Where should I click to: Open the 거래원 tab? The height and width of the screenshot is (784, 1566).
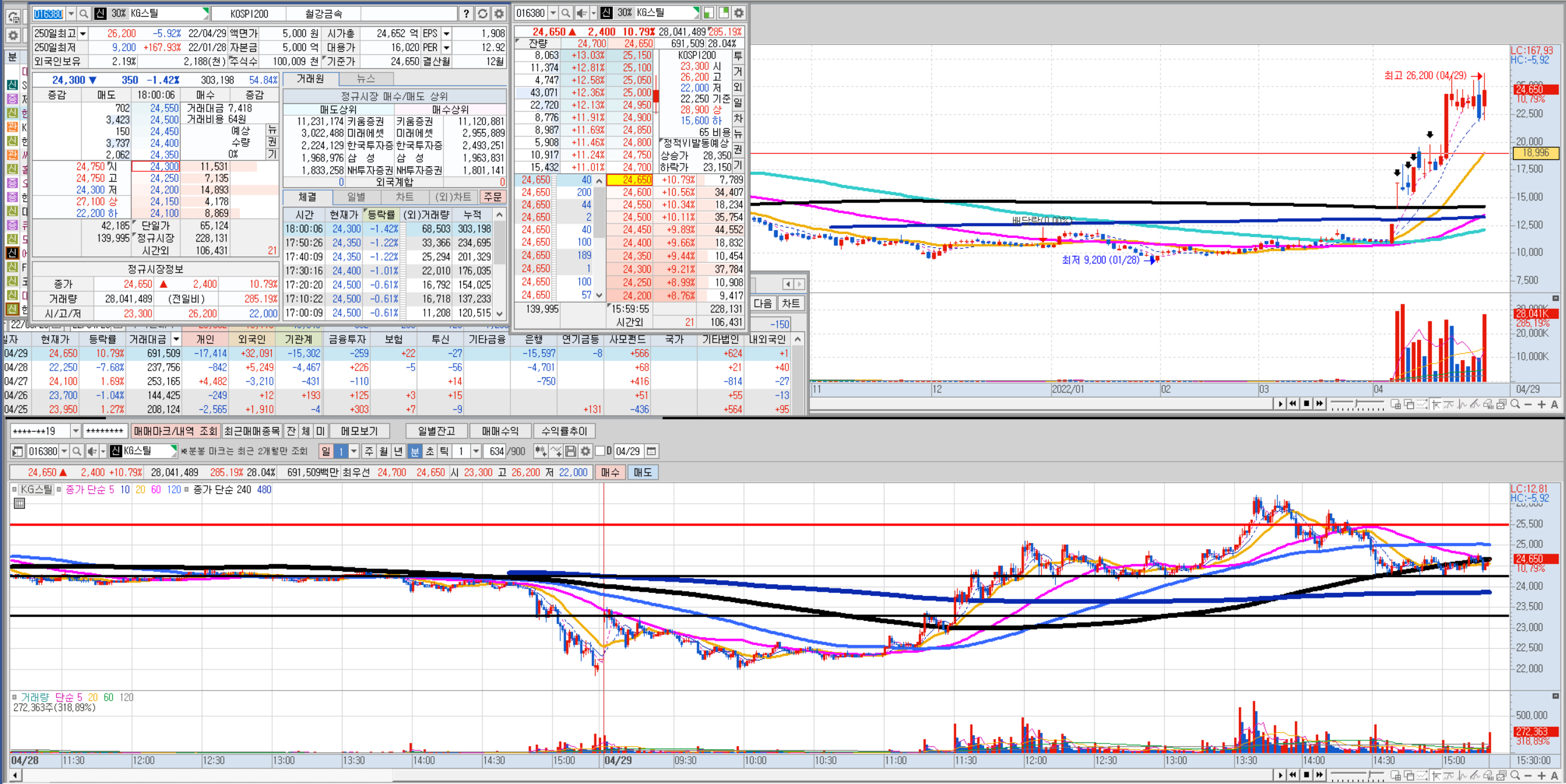click(x=310, y=78)
